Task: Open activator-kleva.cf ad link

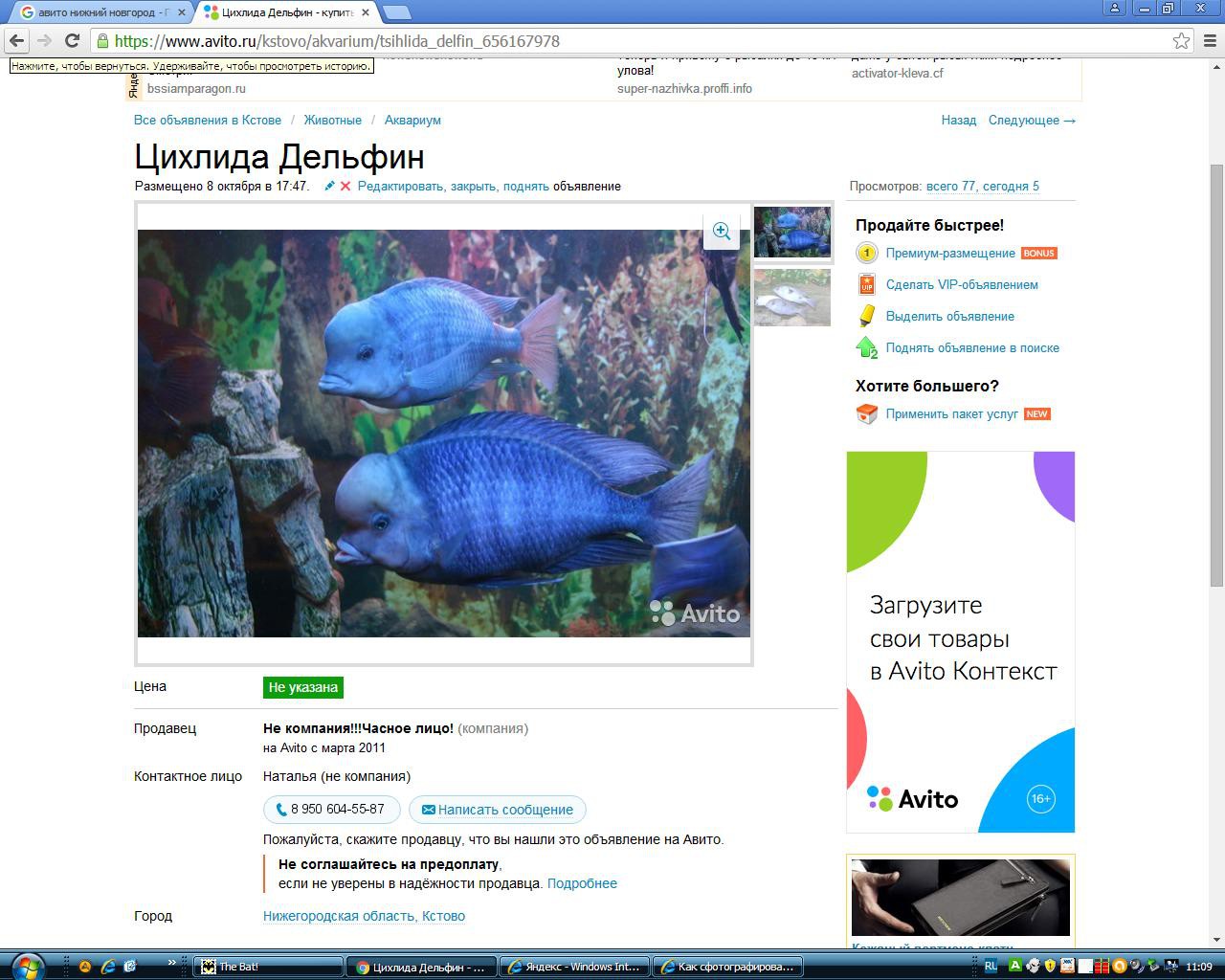Action: pyautogui.click(x=897, y=73)
